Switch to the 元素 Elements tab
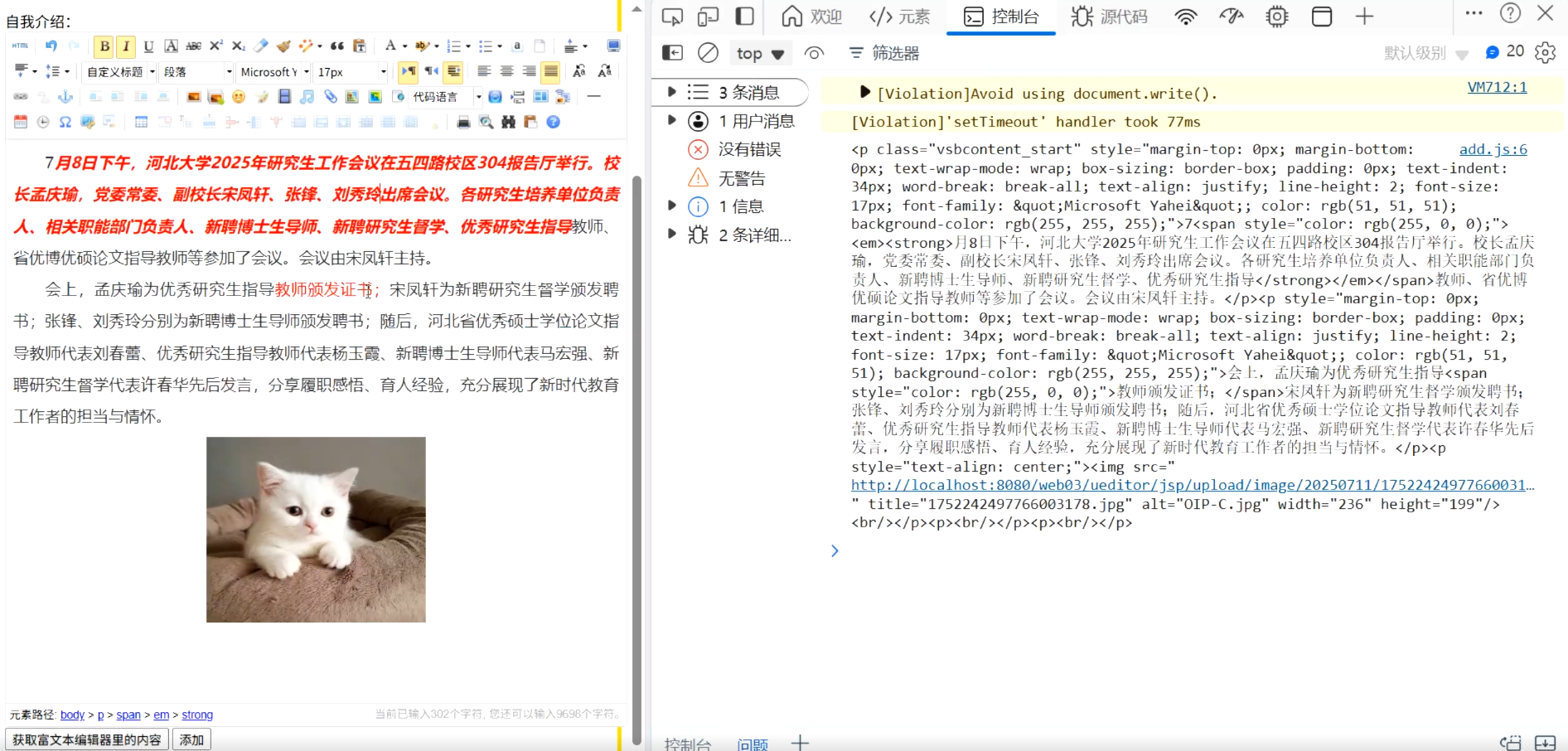The image size is (1568, 751). point(899,17)
